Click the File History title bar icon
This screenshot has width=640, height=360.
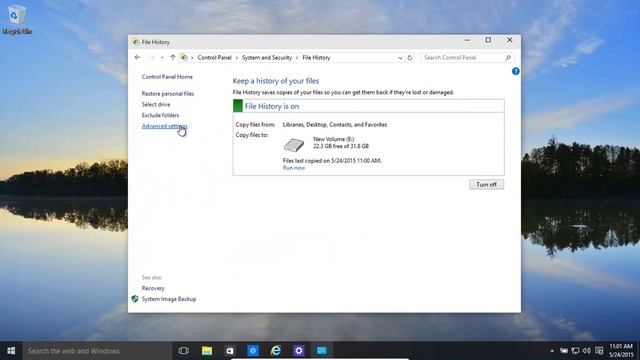tap(136, 42)
